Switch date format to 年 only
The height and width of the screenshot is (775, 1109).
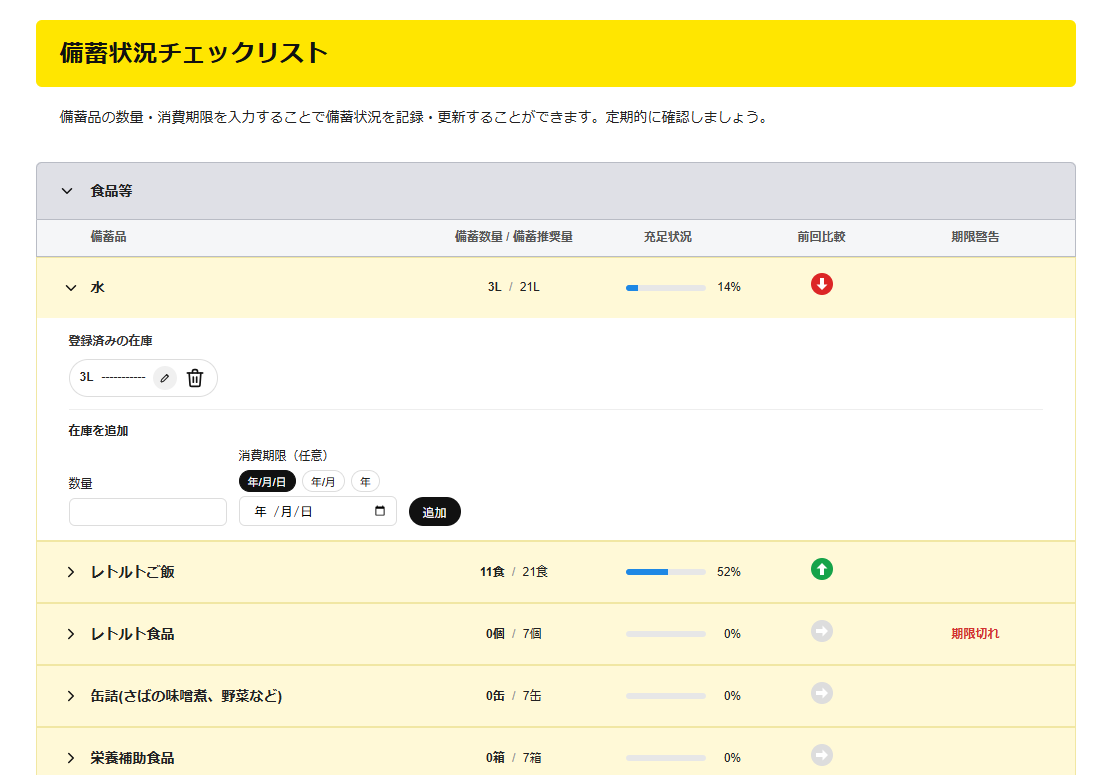[365, 482]
